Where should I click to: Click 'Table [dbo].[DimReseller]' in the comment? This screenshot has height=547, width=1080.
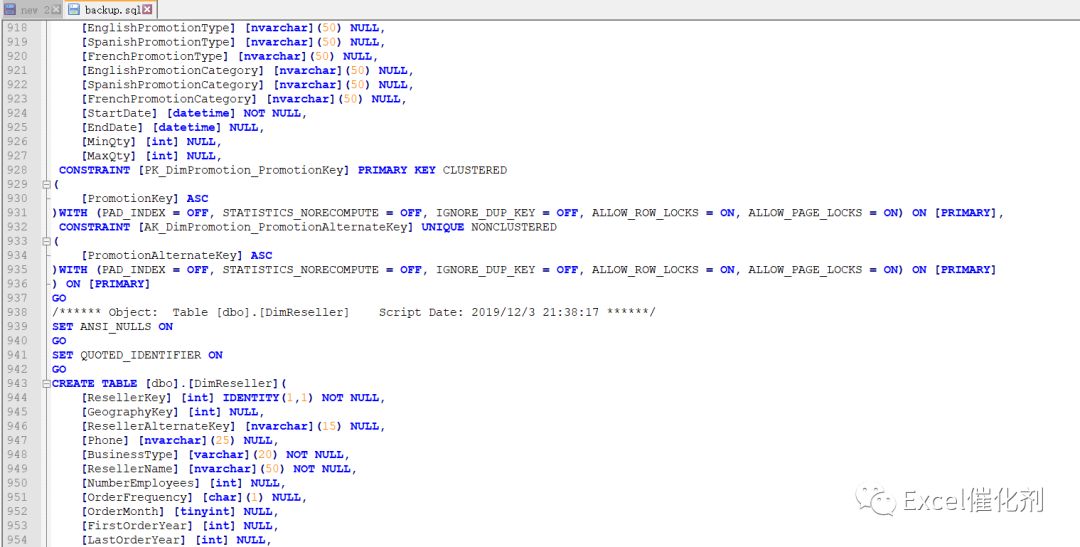click(261, 312)
